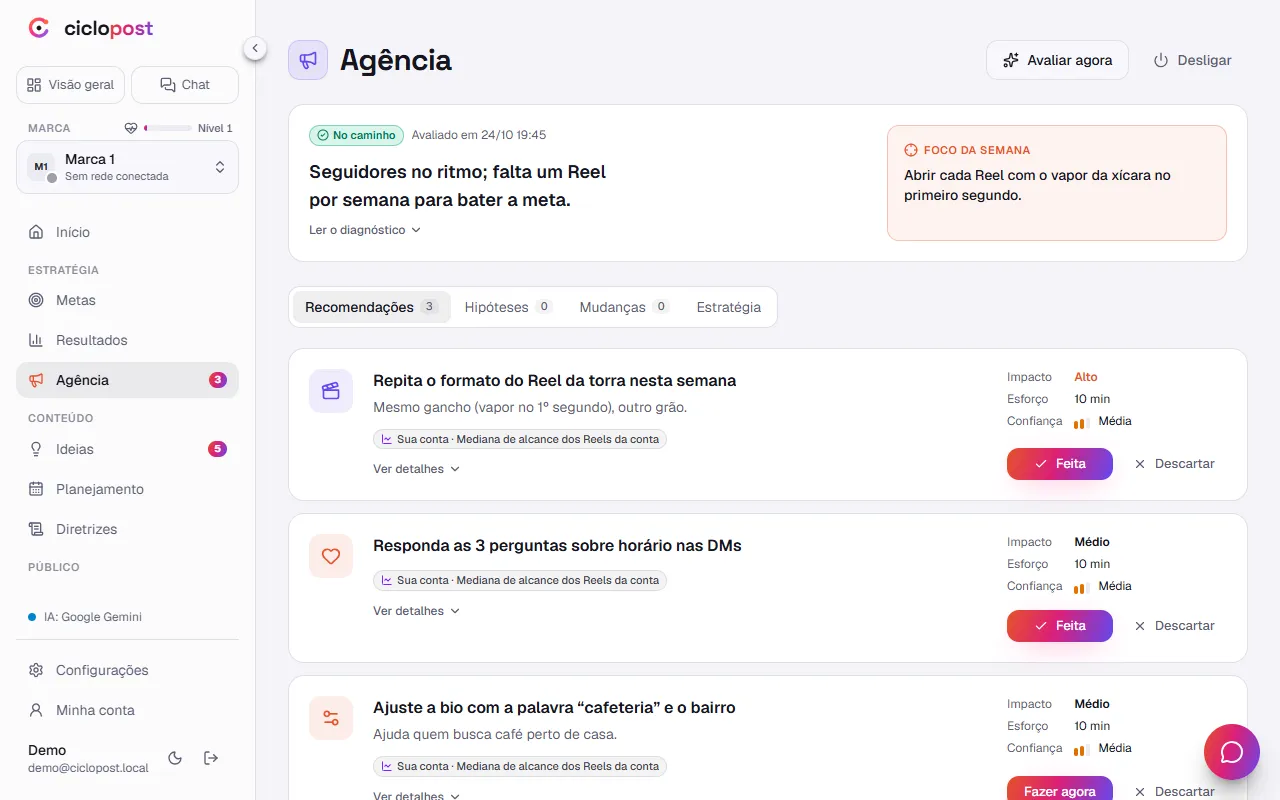Mark Reel da torre recommendation as Feita
This screenshot has width=1280, height=800.
click(1060, 464)
